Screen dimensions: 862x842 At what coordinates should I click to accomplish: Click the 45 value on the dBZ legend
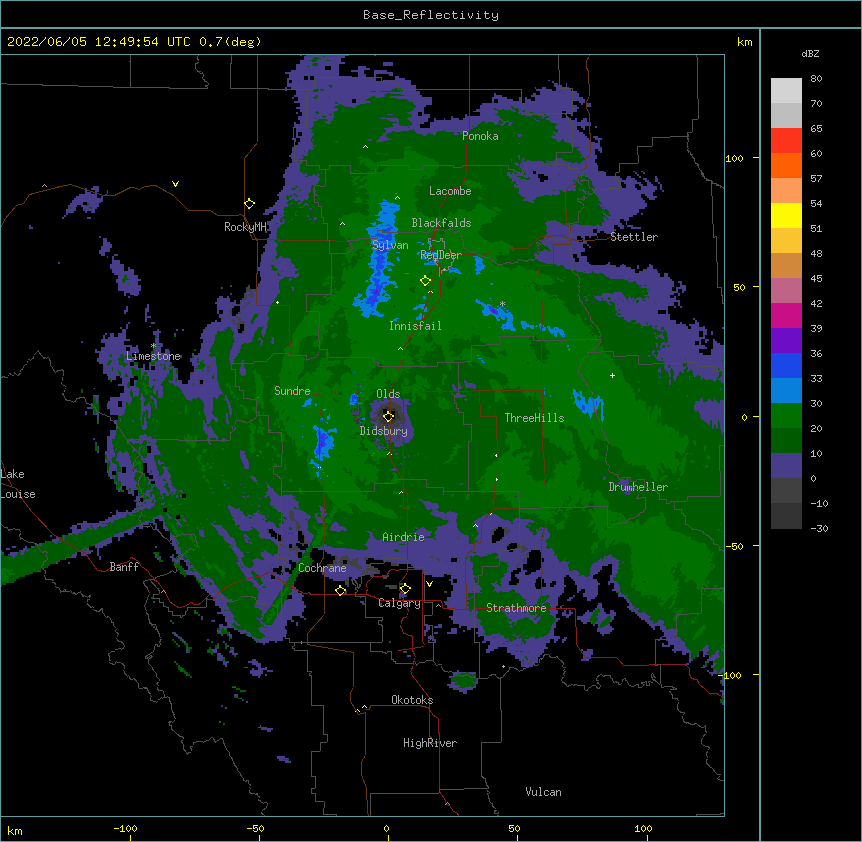click(816, 279)
